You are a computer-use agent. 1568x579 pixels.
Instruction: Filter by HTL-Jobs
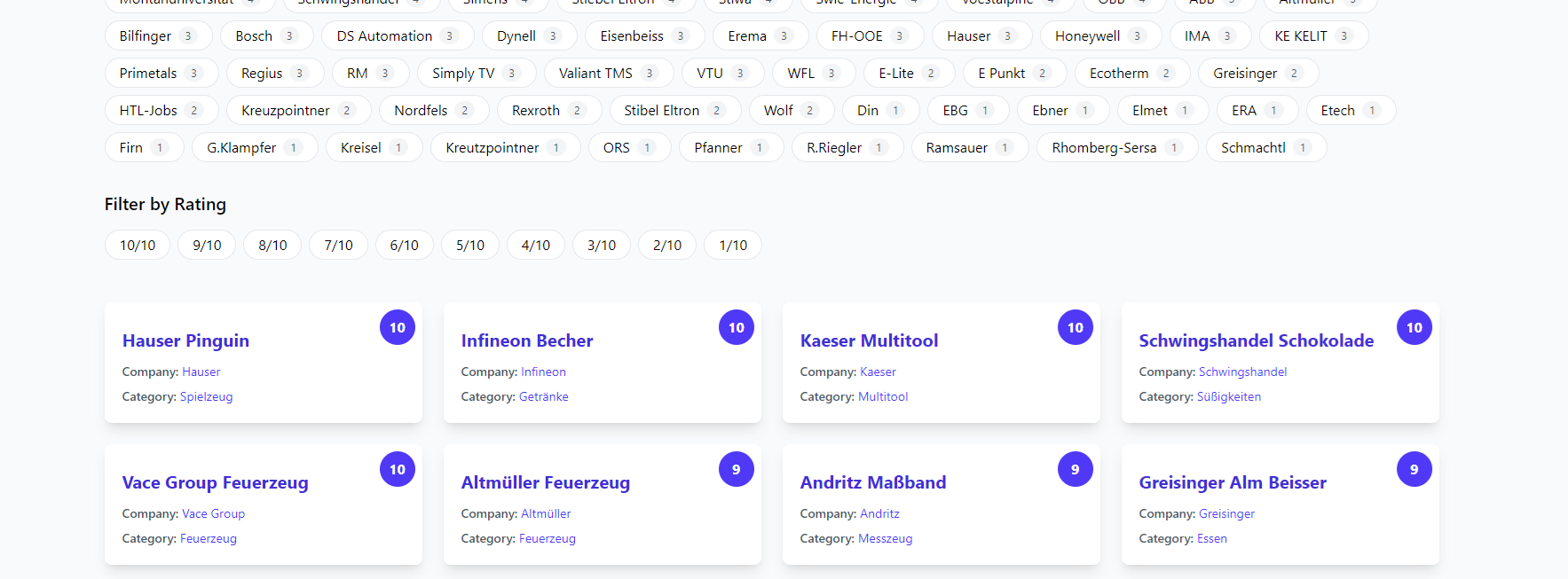point(162,111)
